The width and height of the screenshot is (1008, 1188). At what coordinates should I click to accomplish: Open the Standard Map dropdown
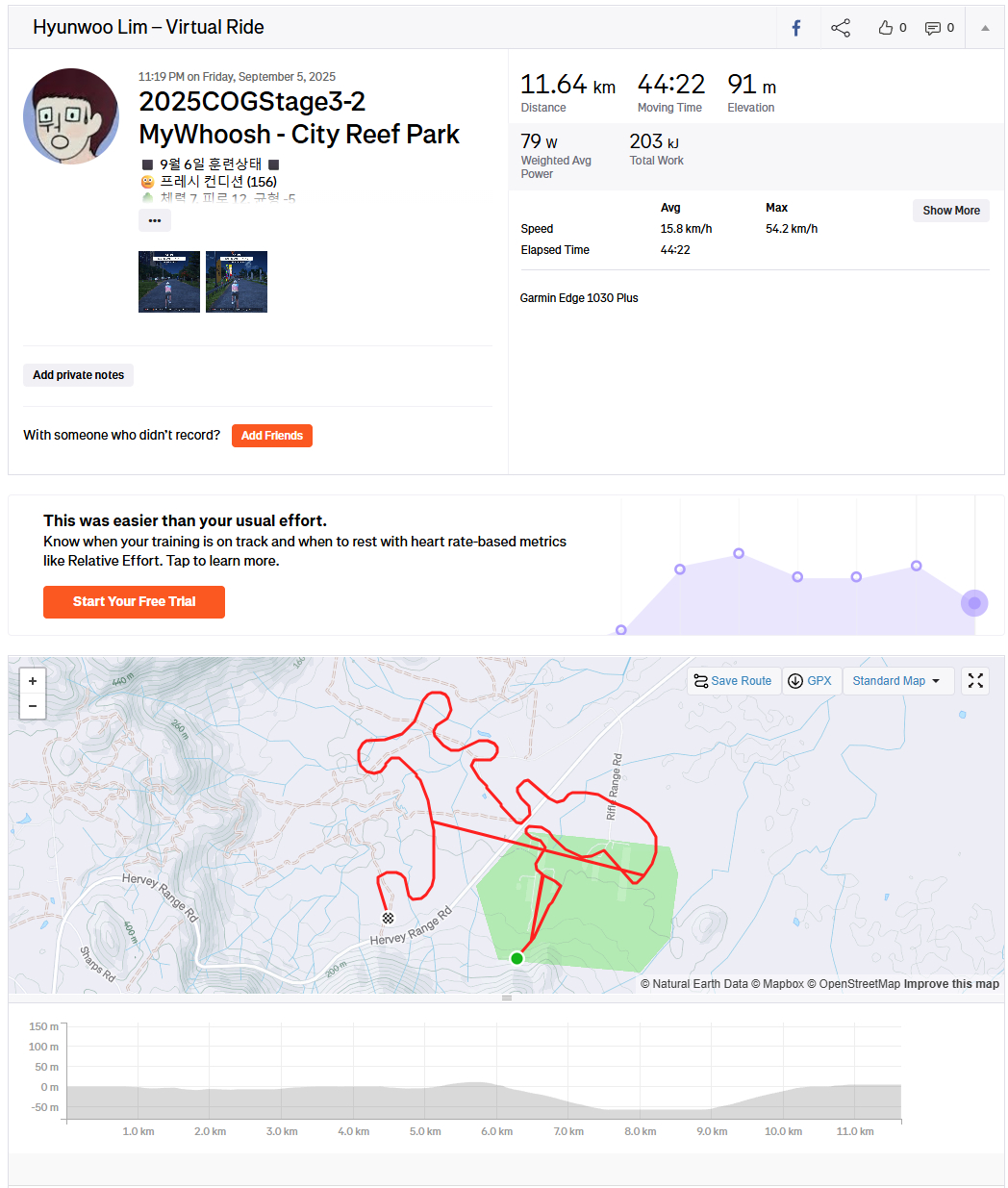click(896, 681)
